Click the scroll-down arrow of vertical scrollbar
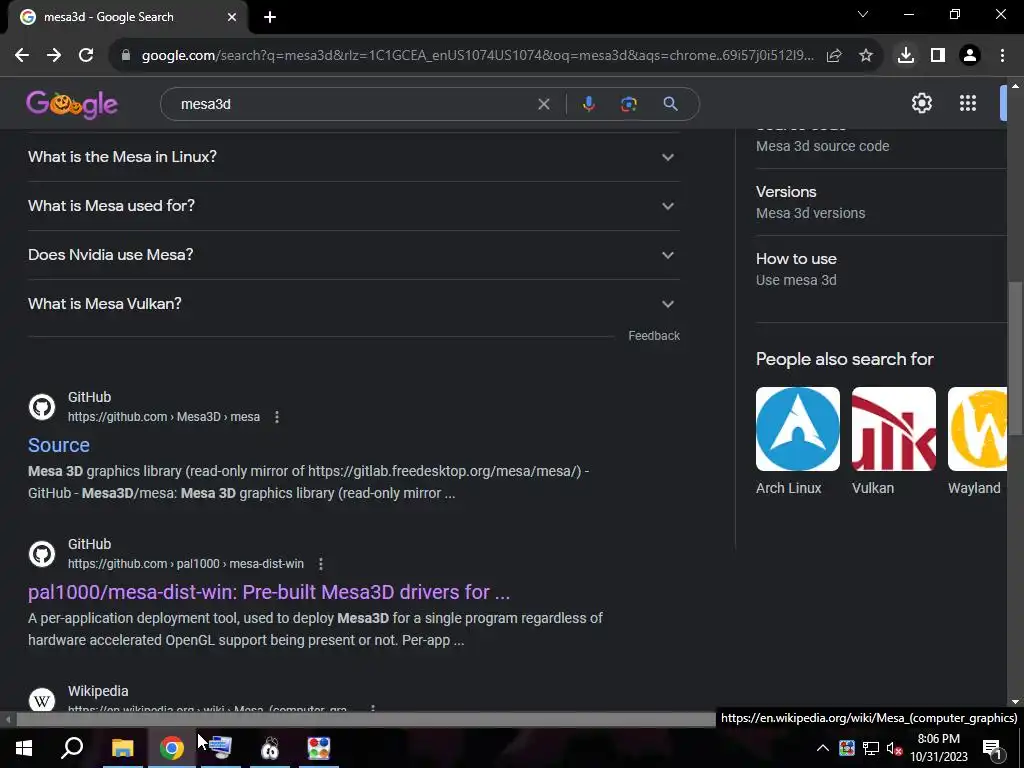The height and width of the screenshot is (768, 1024). click(1015, 703)
